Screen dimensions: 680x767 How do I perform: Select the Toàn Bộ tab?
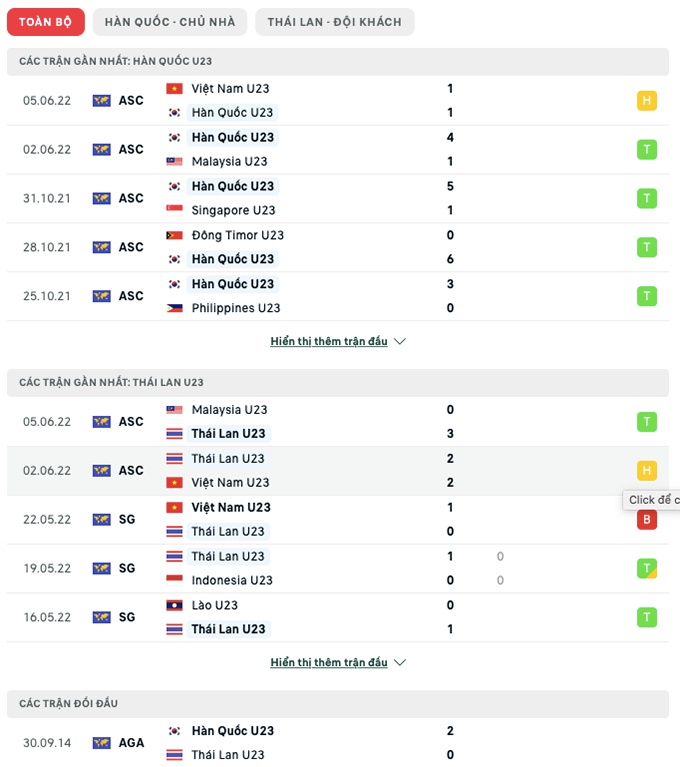click(46, 22)
